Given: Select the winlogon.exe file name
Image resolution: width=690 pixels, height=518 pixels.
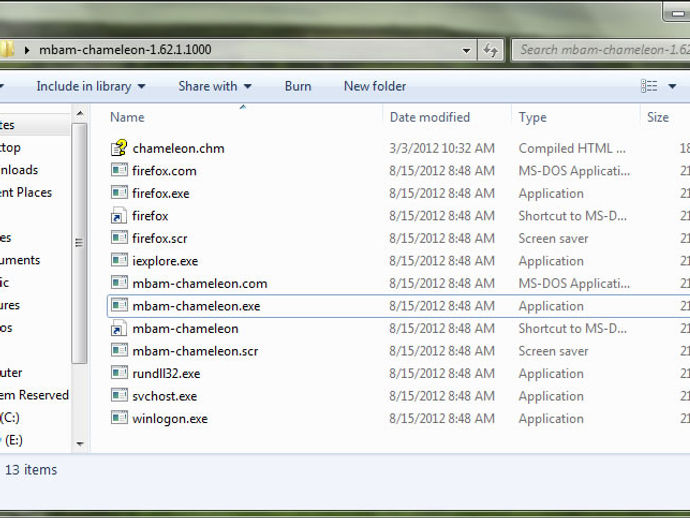Looking at the screenshot, I should [170, 419].
